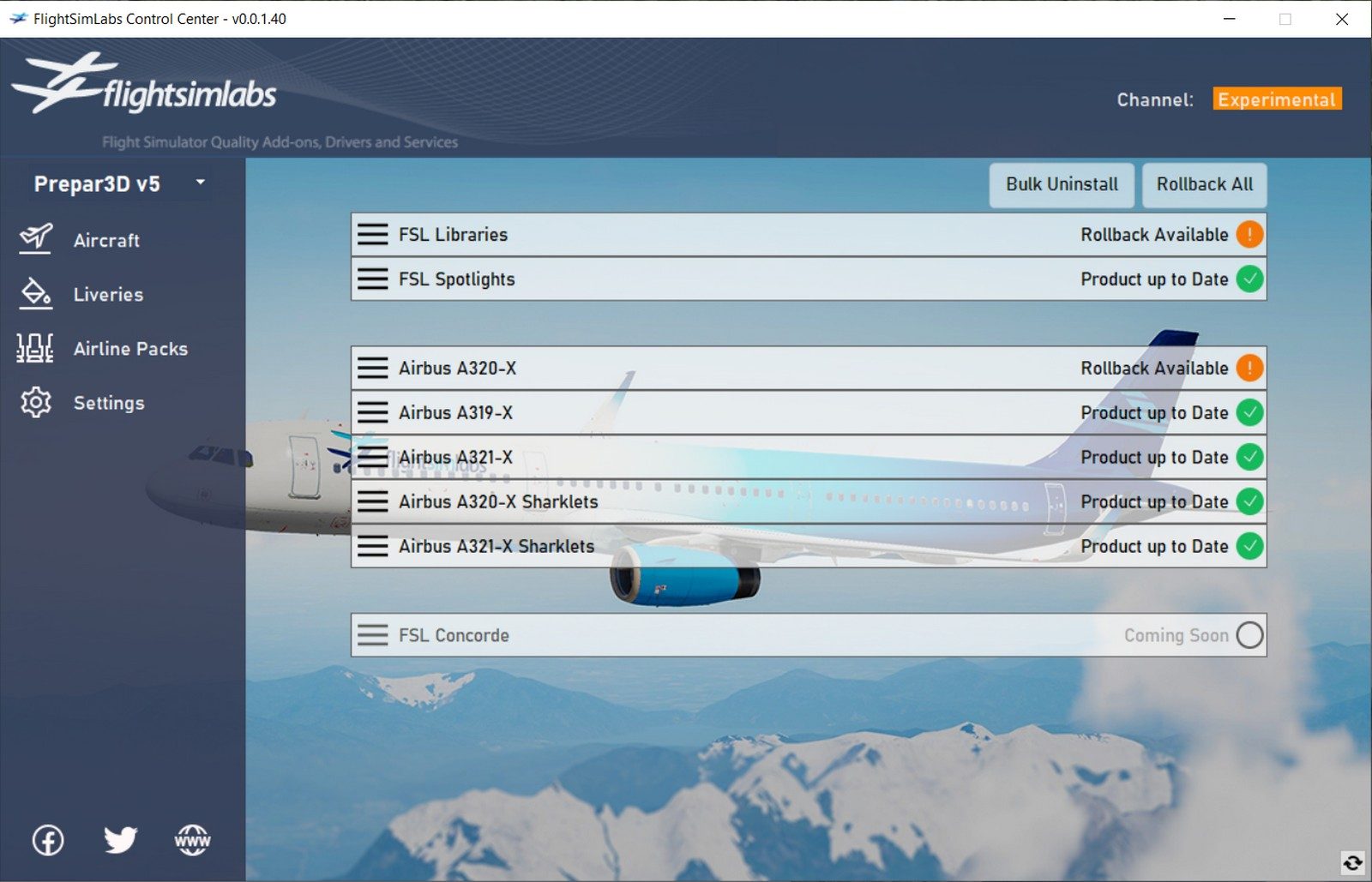
Task: Open FlightSimLabs Twitter page
Action: click(120, 841)
